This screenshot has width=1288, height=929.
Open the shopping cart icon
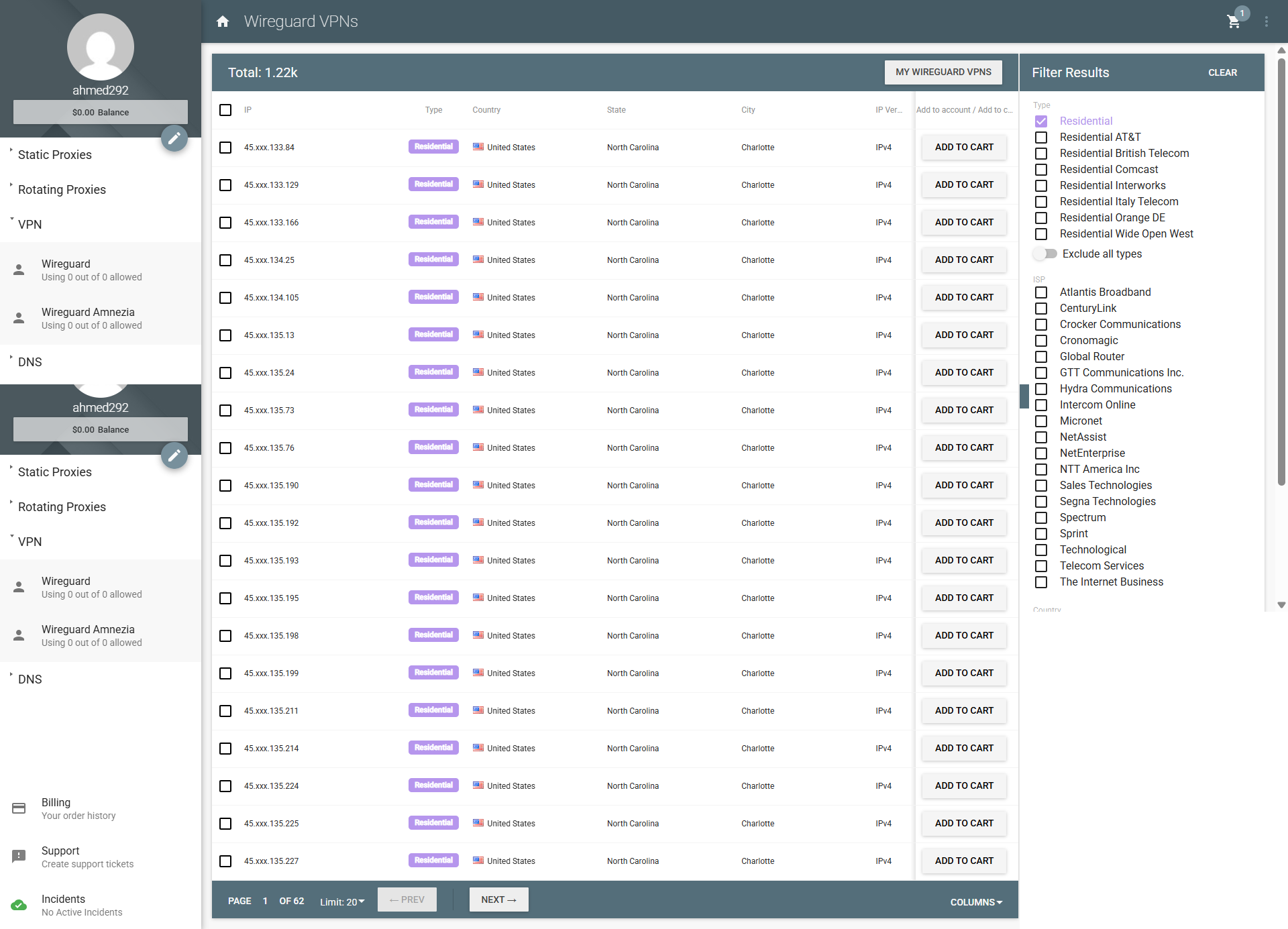1233,21
